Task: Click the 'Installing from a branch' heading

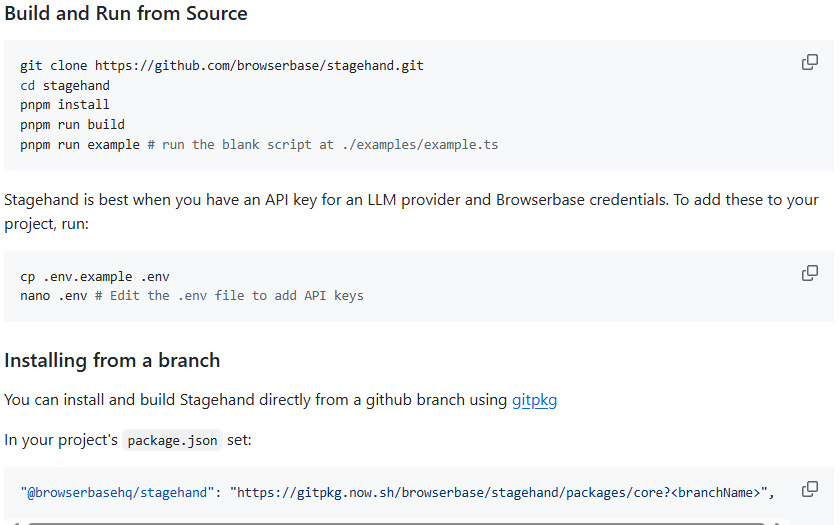Action: coord(112,361)
